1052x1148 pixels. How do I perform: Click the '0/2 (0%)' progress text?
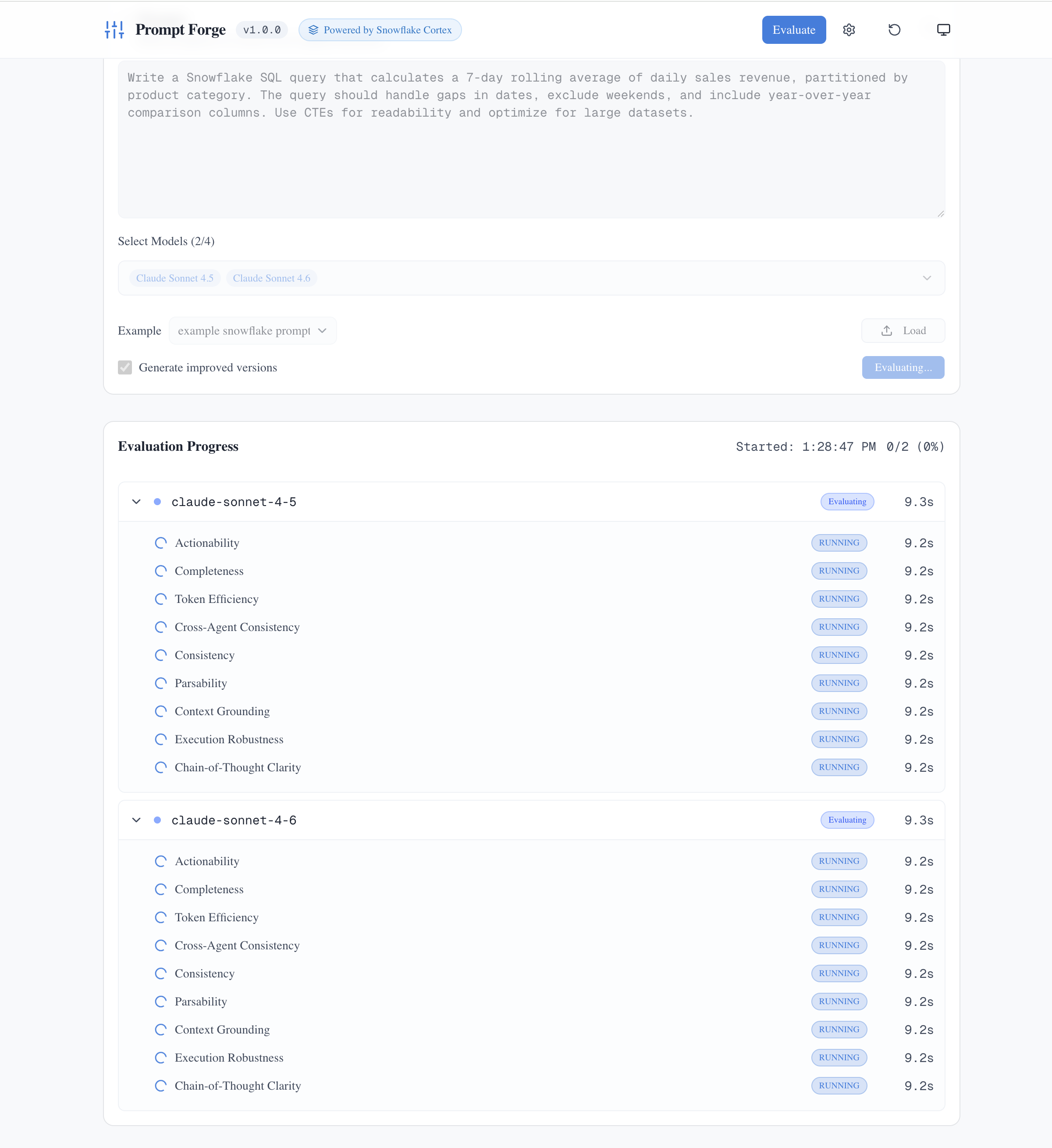(915, 446)
